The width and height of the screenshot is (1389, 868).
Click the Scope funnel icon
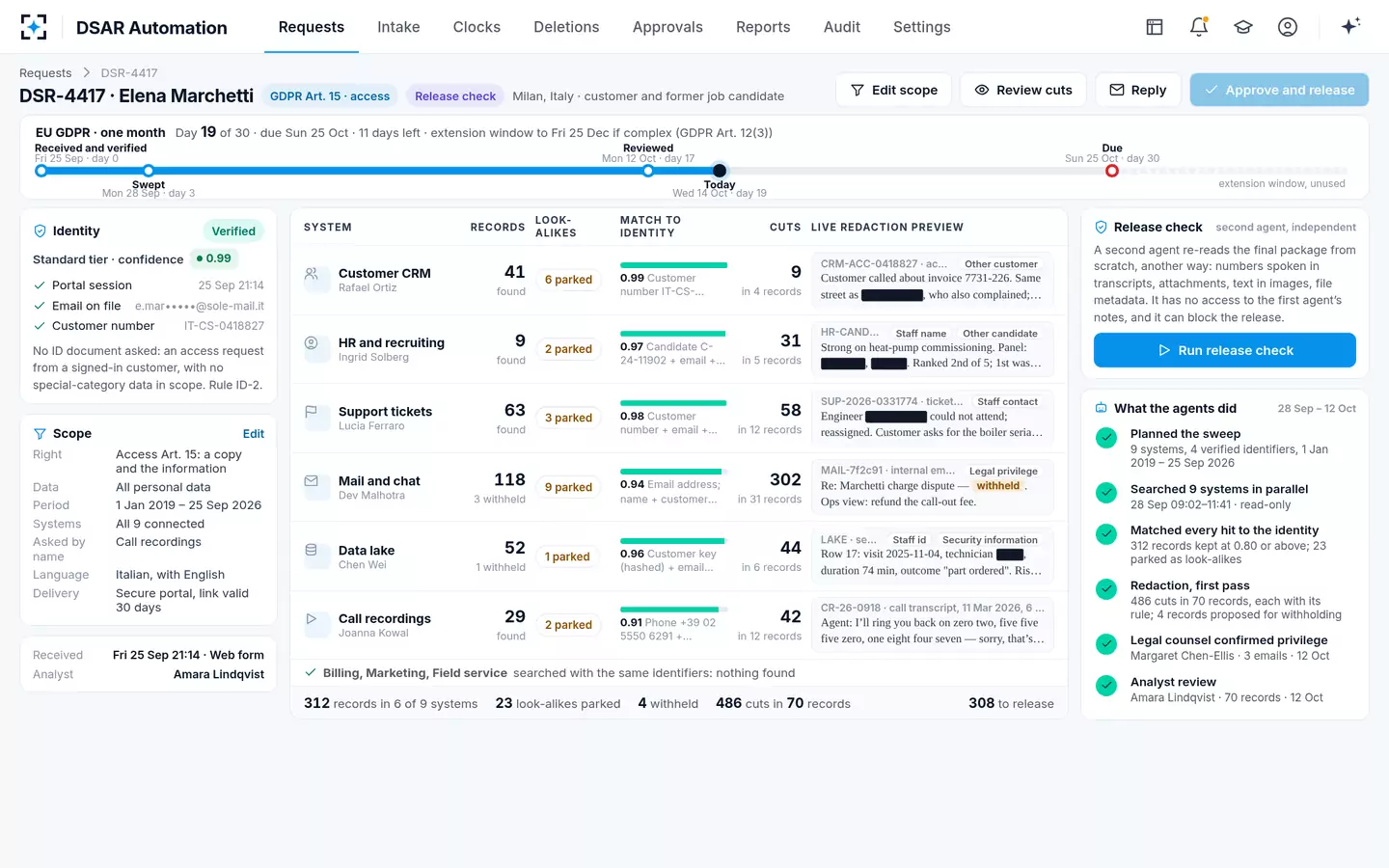(x=40, y=434)
